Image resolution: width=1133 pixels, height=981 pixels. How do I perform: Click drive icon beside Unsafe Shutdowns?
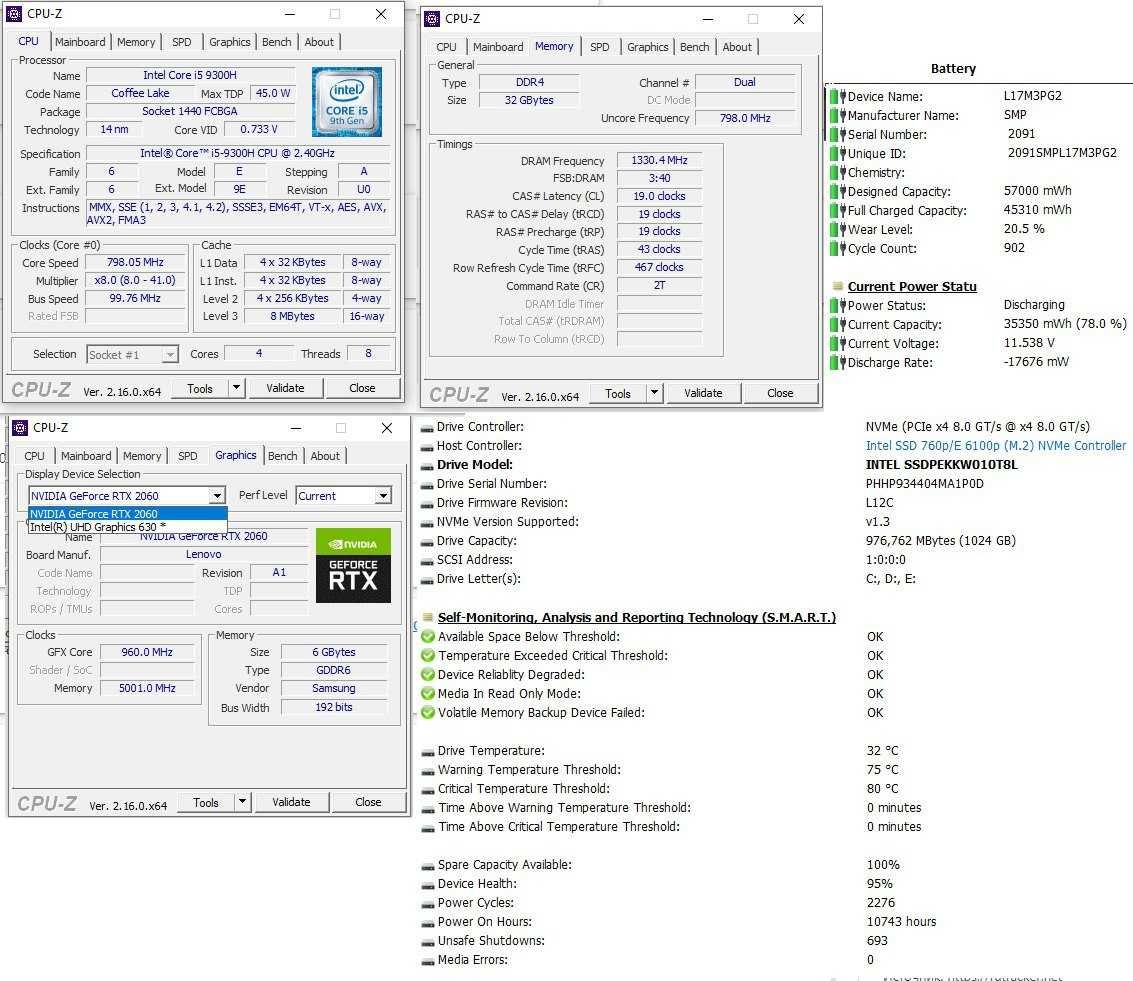(x=428, y=942)
